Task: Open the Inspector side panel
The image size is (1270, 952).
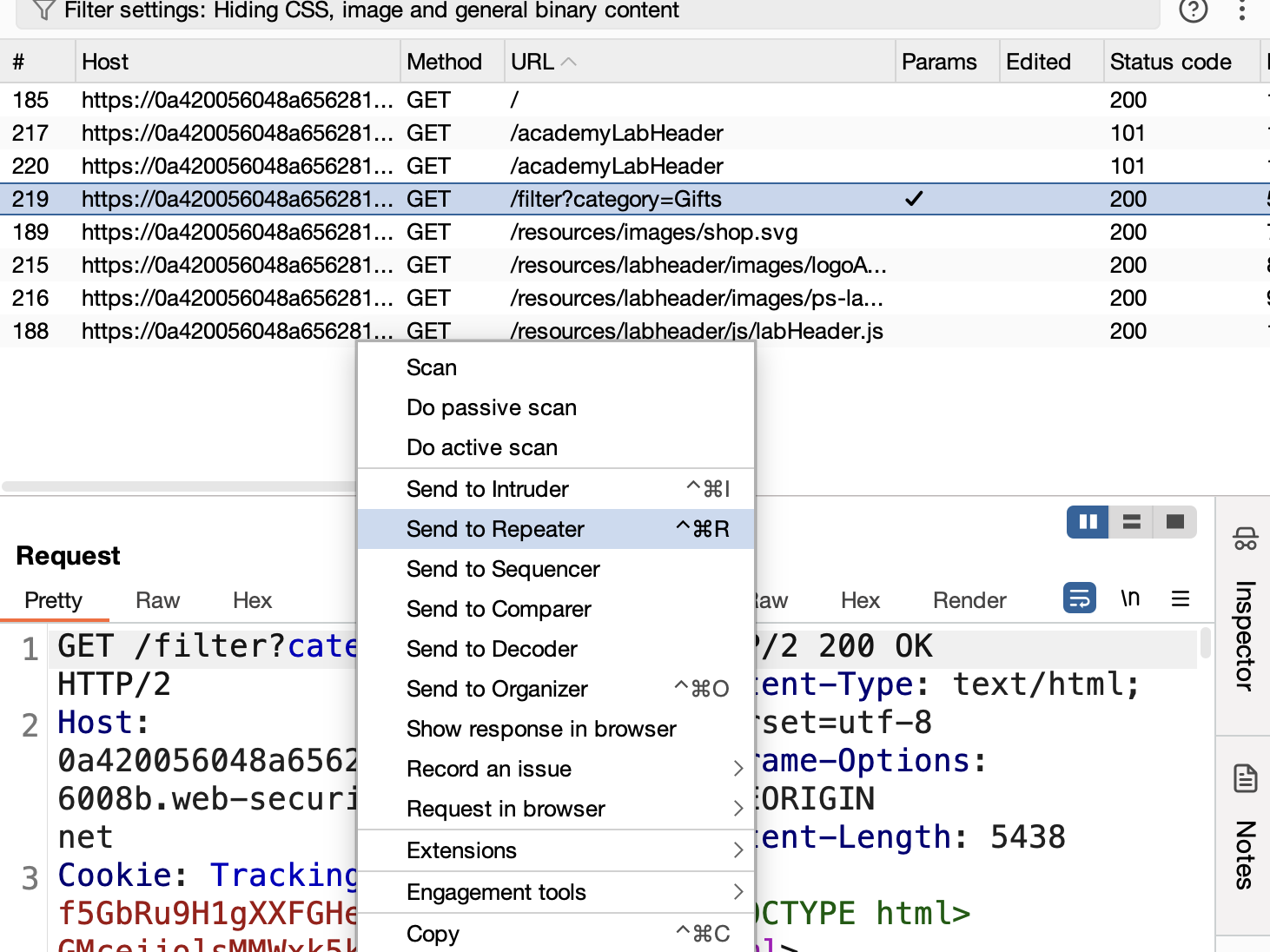Action: tap(1244, 608)
